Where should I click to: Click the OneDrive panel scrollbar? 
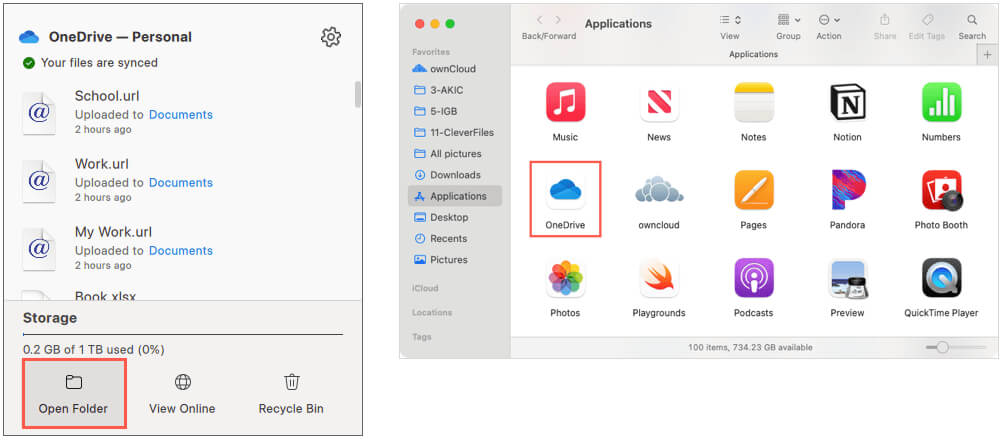358,94
